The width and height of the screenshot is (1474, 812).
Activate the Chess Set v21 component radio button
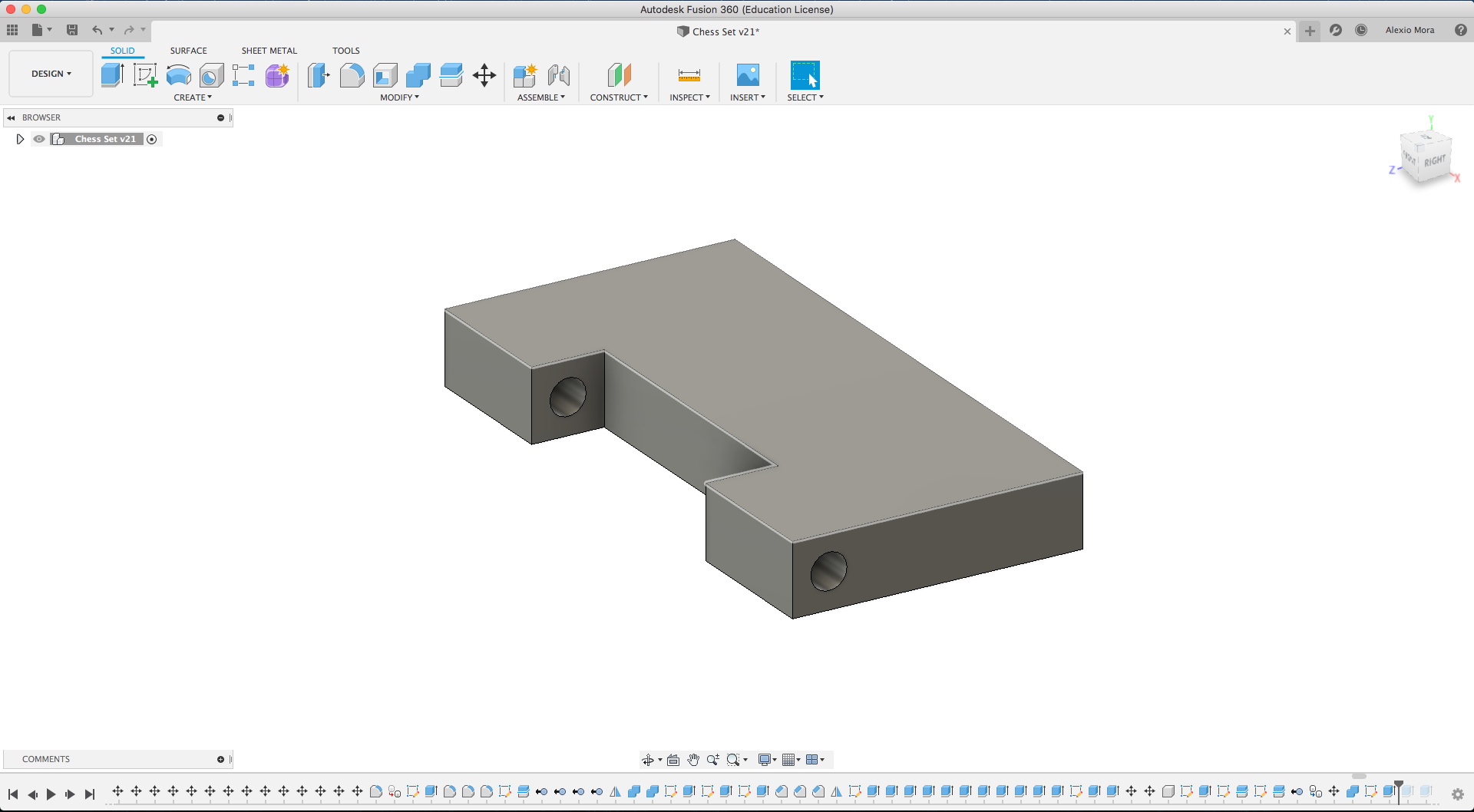coord(152,139)
